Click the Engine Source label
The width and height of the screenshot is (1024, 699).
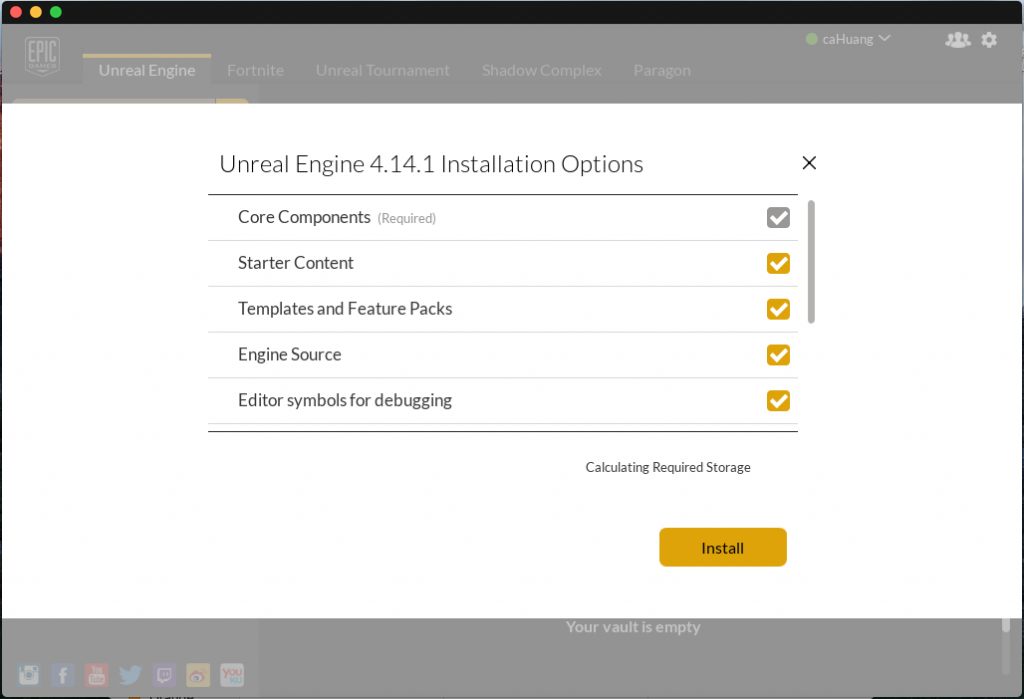point(289,354)
